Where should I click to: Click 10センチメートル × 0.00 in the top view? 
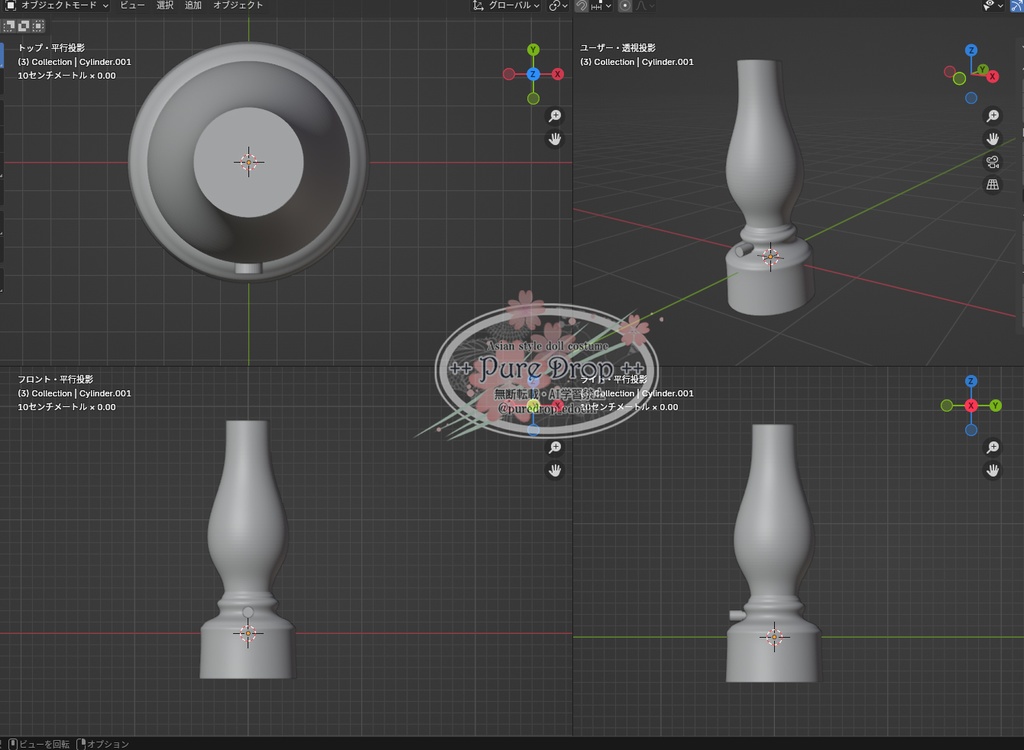(x=67, y=76)
